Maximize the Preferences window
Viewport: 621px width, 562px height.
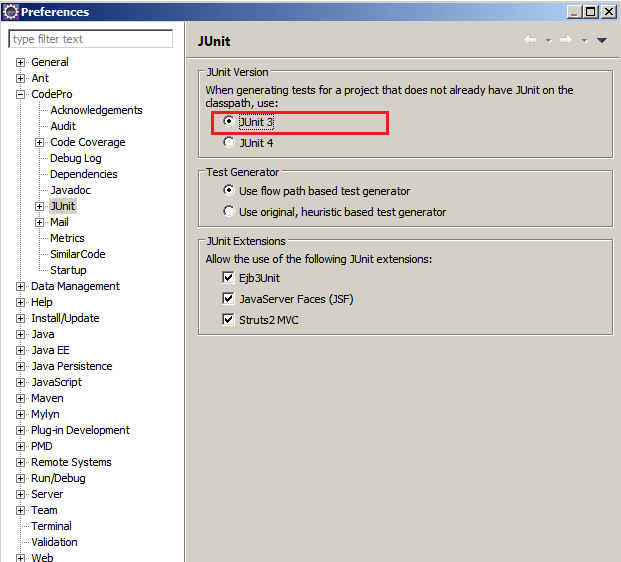(591, 12)
